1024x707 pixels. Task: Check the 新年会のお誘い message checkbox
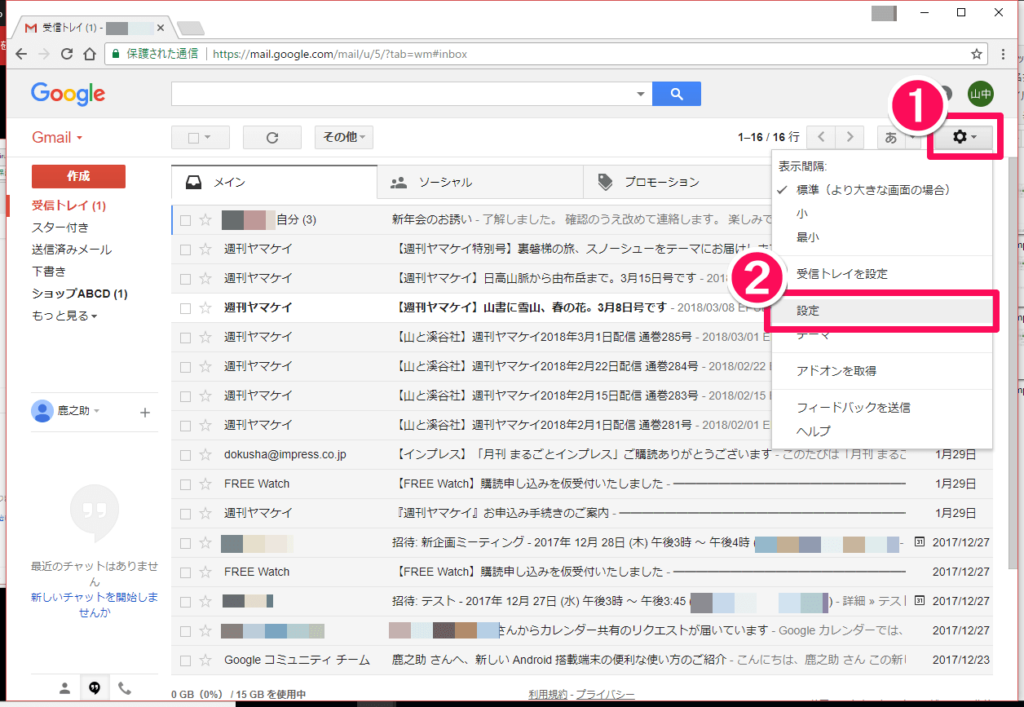(x=185, y=221)
